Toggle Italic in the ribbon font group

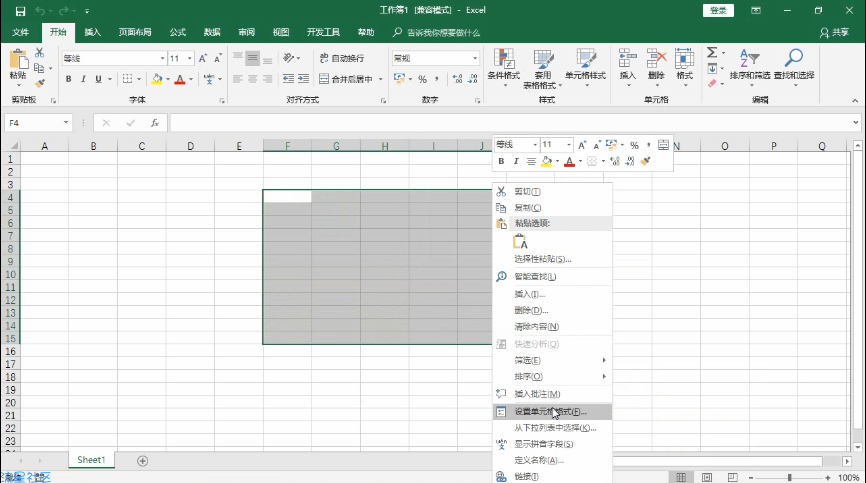83,79
